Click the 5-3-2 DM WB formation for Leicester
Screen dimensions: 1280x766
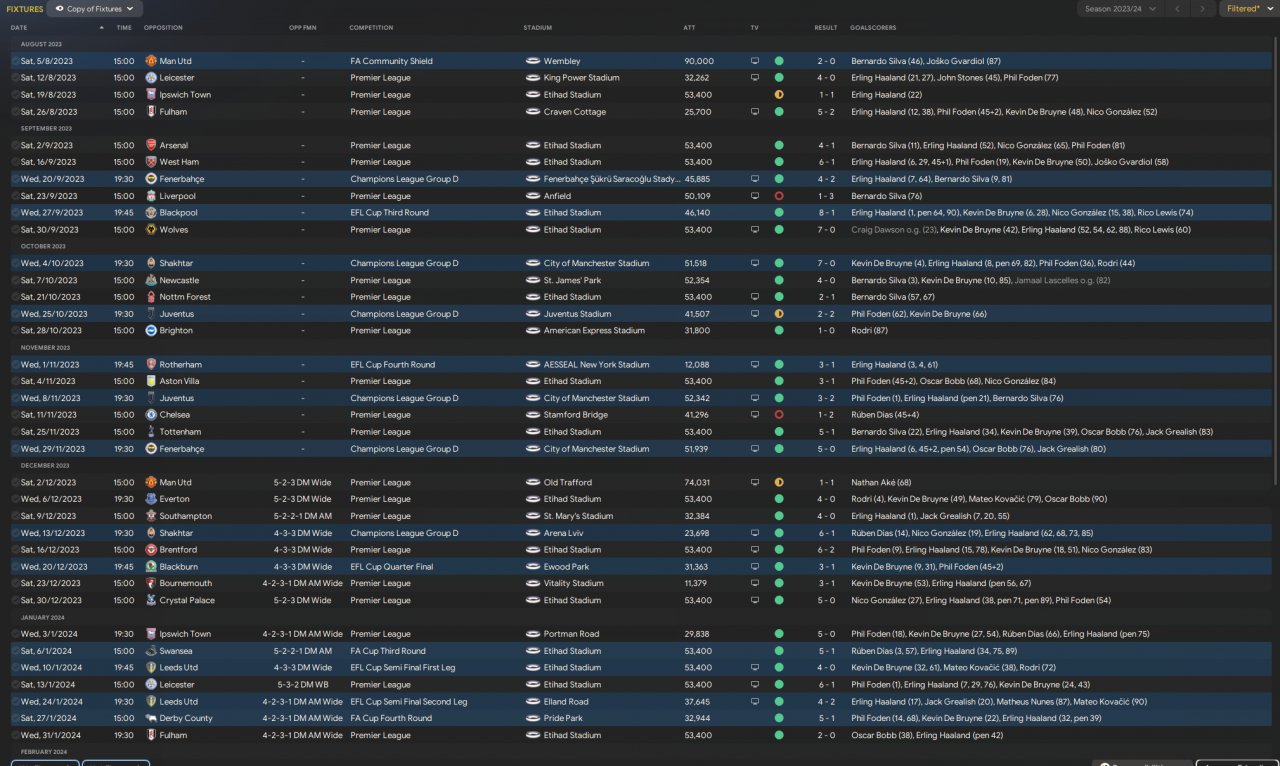(x=303, y=685)
